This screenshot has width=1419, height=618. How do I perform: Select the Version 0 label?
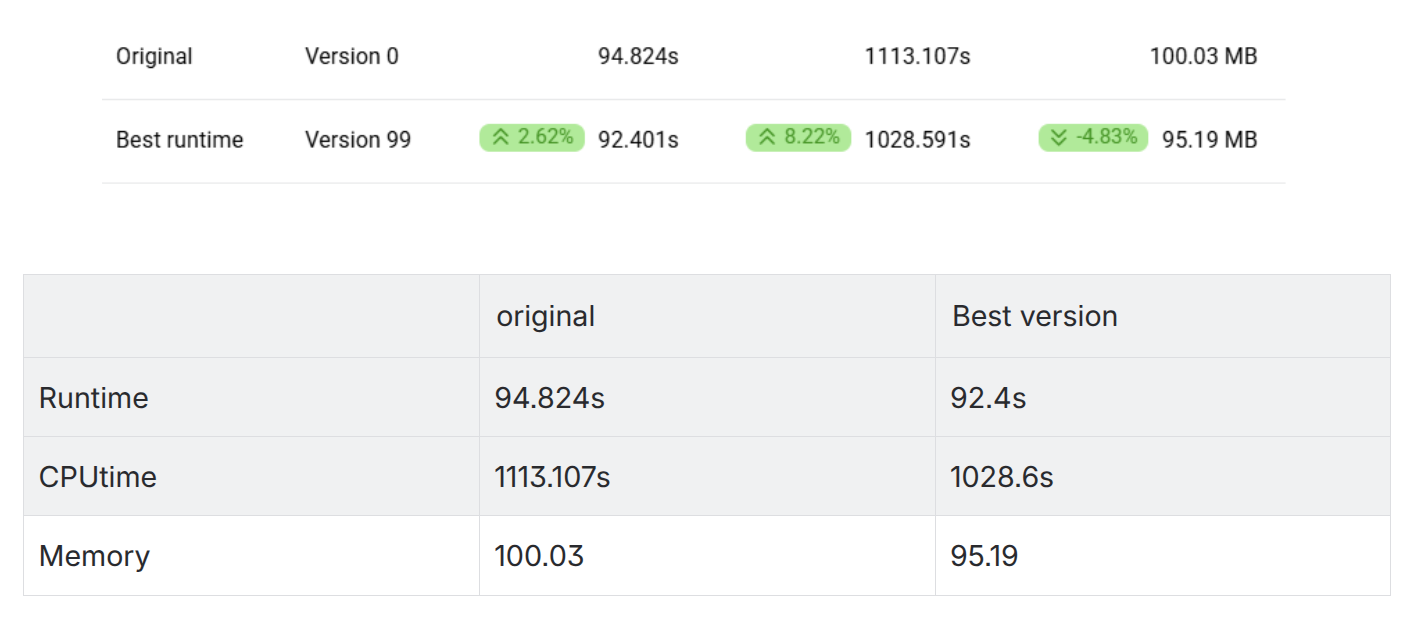(351, 57)
